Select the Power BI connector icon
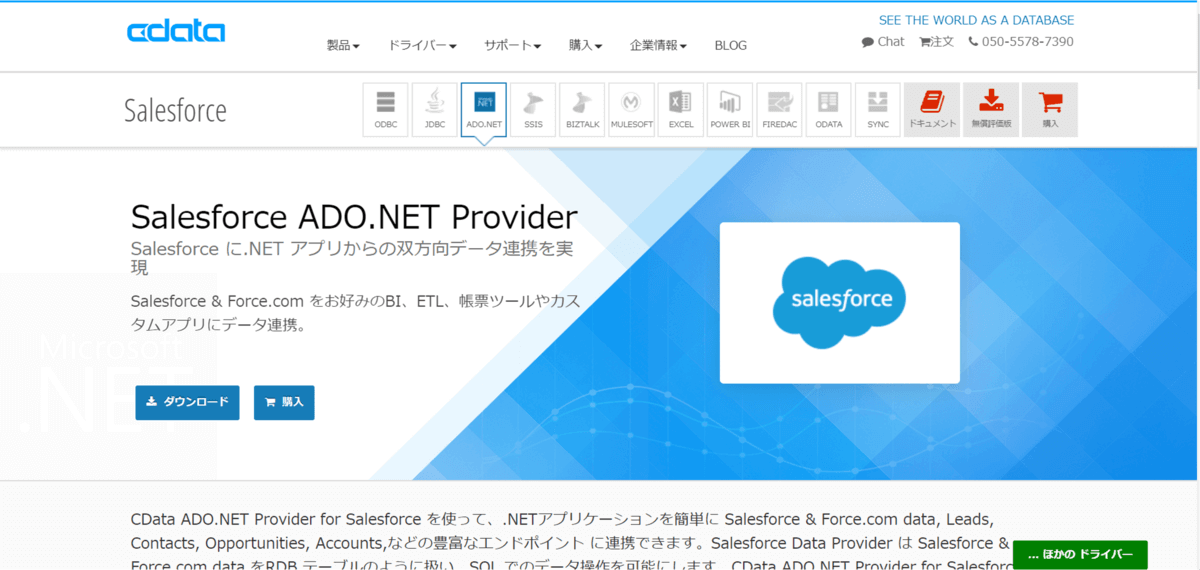The width and height of the screenshot is (1200, 570). pyautogui.click(x=730, y=109)
